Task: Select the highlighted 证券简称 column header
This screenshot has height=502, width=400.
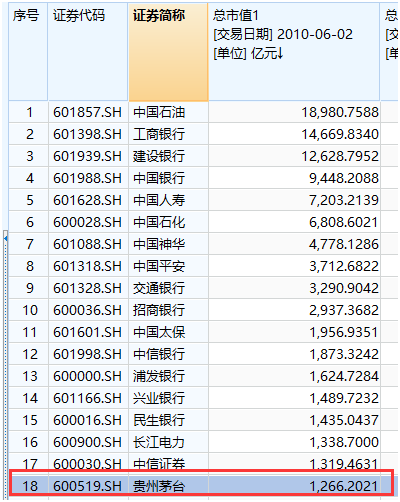Action: click(x=168, y=52)
